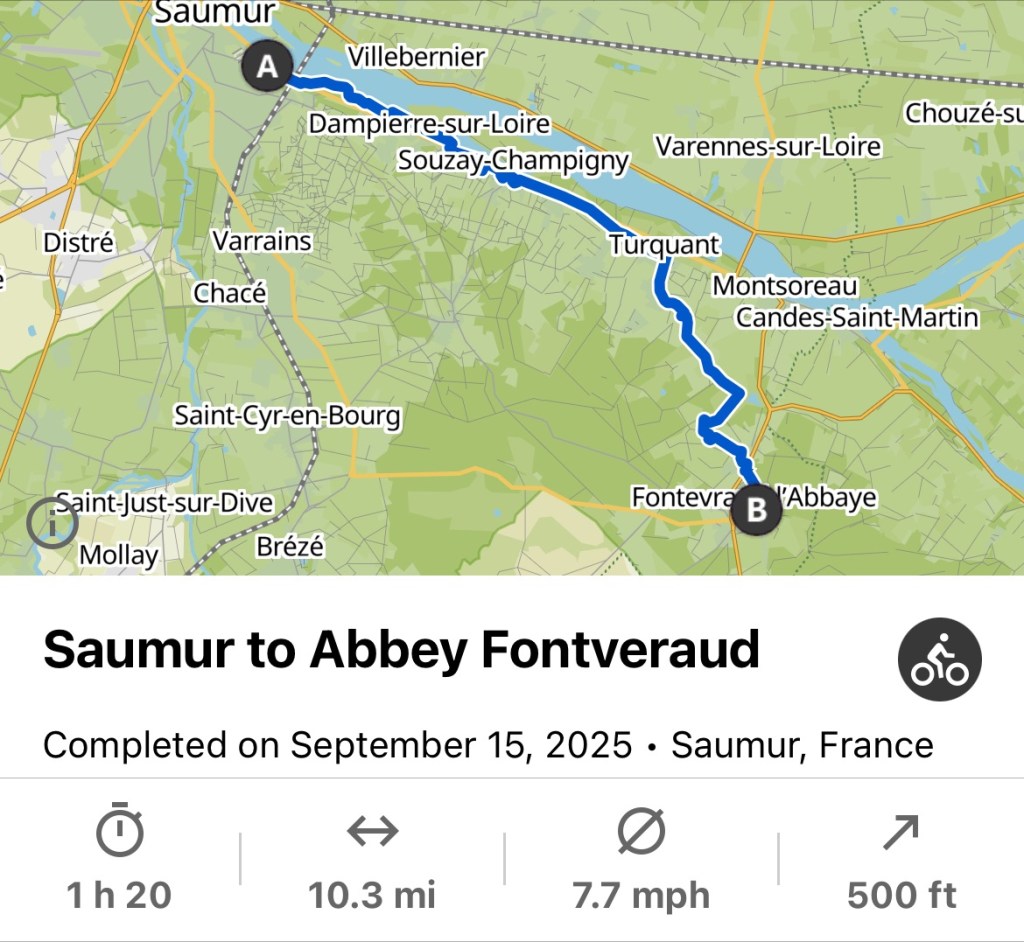1024x942 pixels.
Task: Select the 1 h 20 duration stat
Action: 119,895
